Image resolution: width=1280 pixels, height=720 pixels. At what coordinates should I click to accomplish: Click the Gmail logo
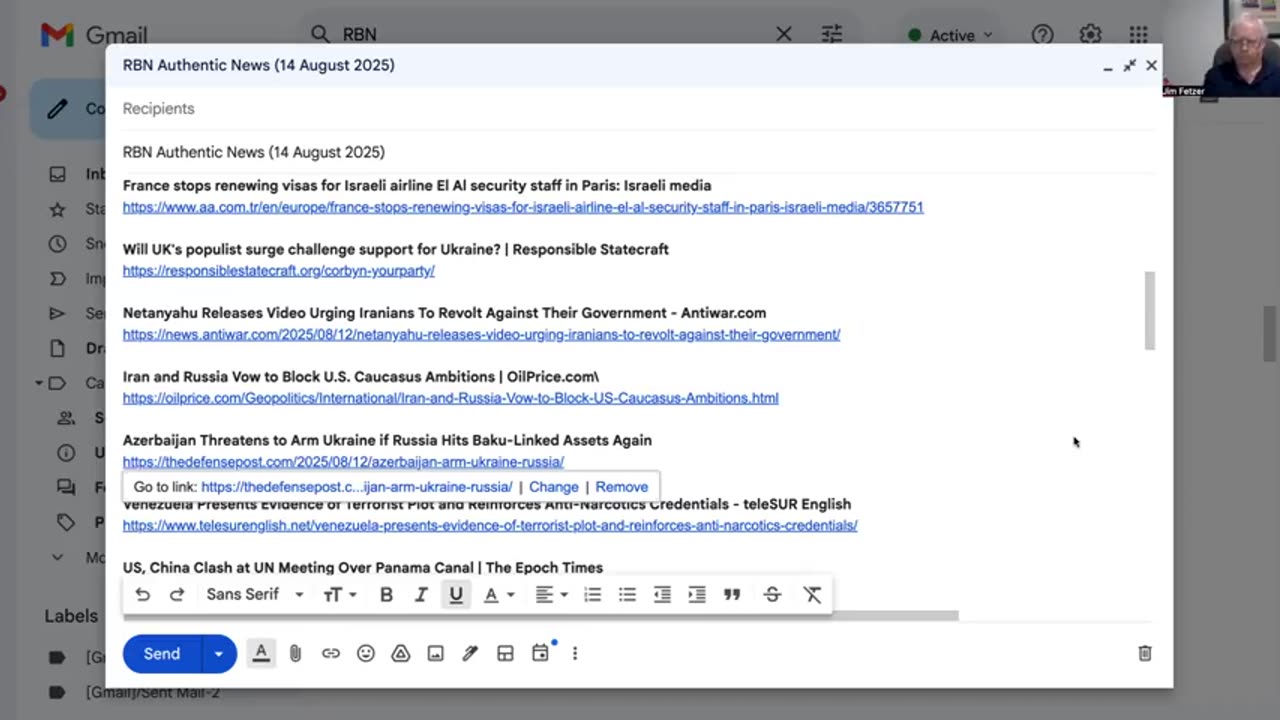(94, 35)
